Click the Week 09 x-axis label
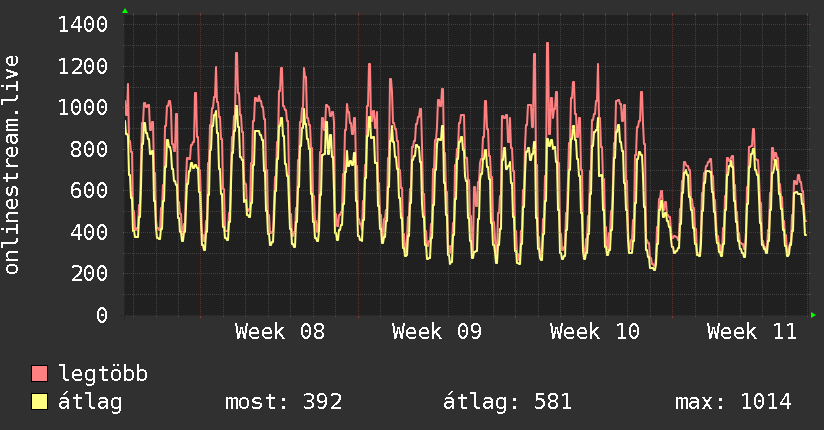824x430 pixels. (x=437, y=332)
